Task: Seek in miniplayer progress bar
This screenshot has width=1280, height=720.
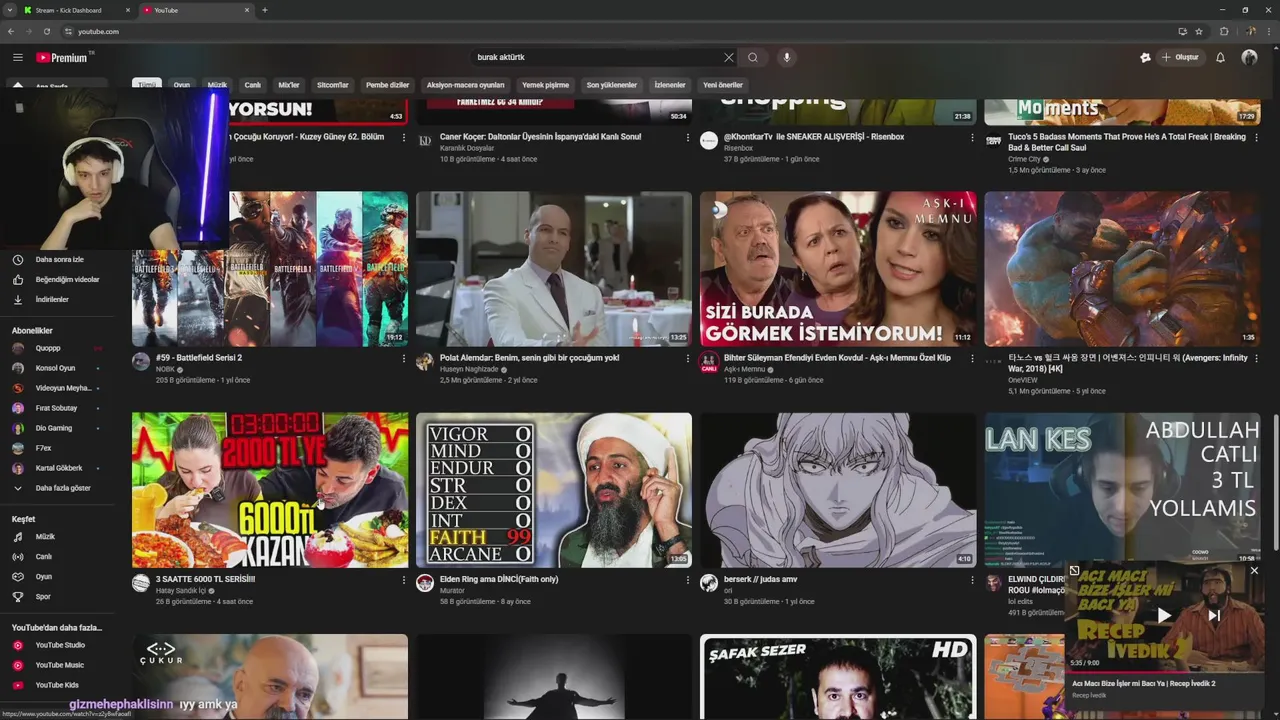Action: [1165, 672]
